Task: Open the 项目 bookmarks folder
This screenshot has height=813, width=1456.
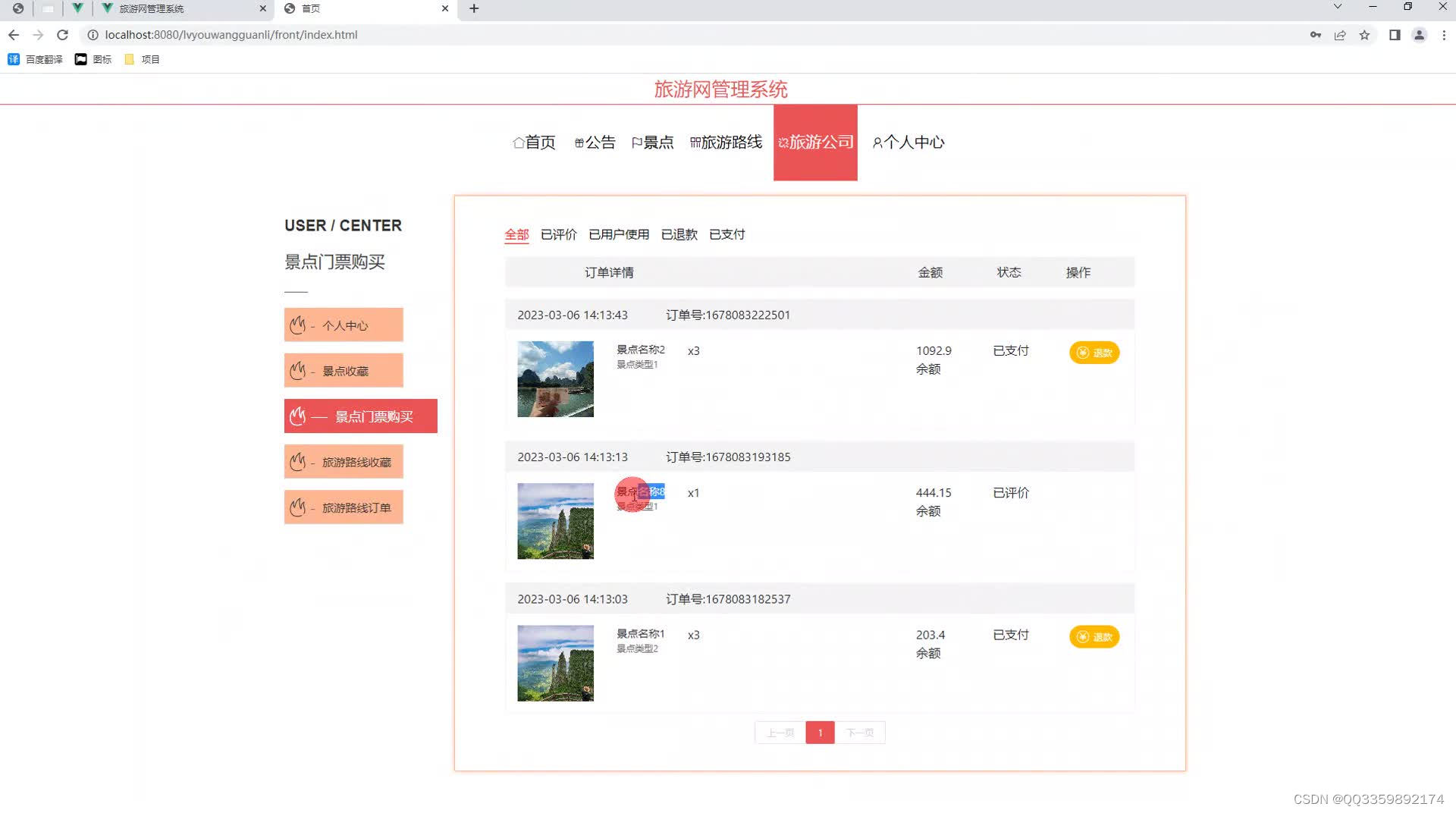Action: pos(142,59)
